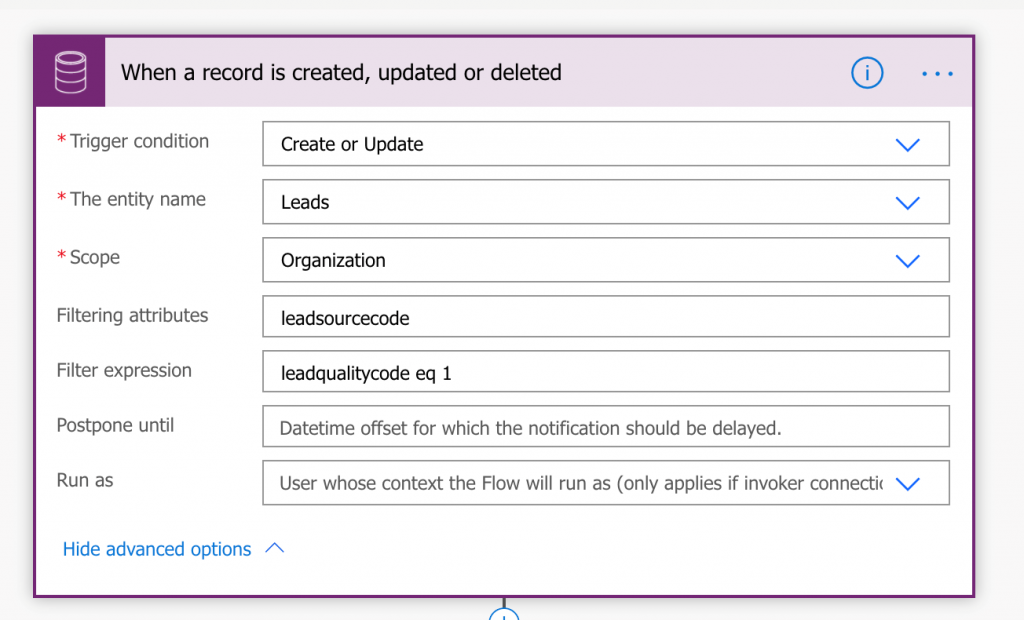Click the Dataverse connector icon

(x=69, y=71)
